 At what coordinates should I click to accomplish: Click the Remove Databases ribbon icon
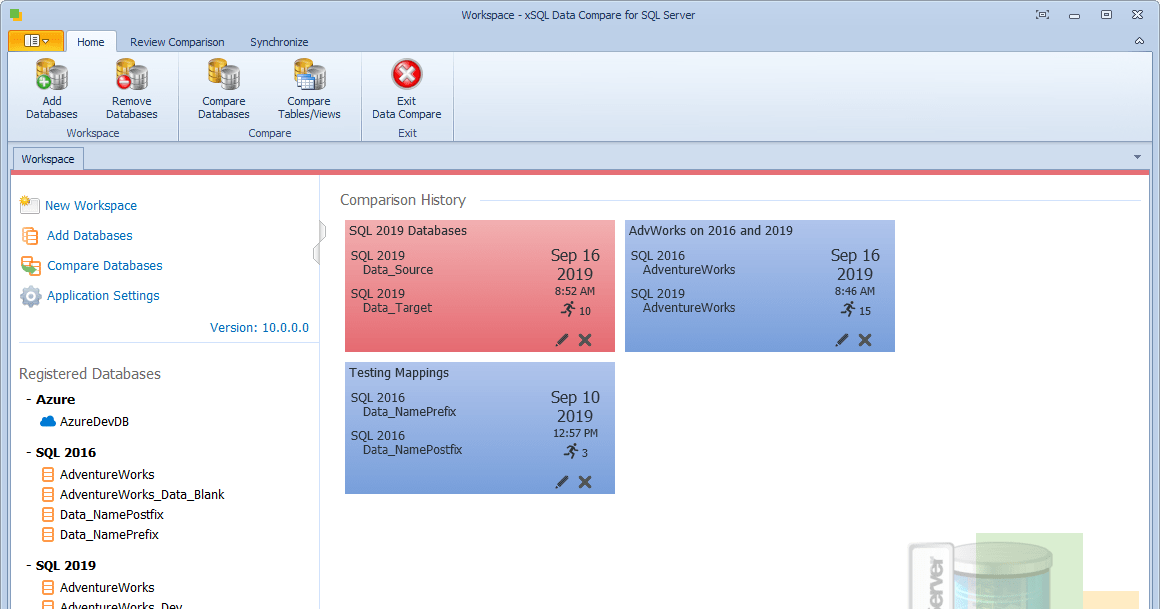[x=131, y=75]
